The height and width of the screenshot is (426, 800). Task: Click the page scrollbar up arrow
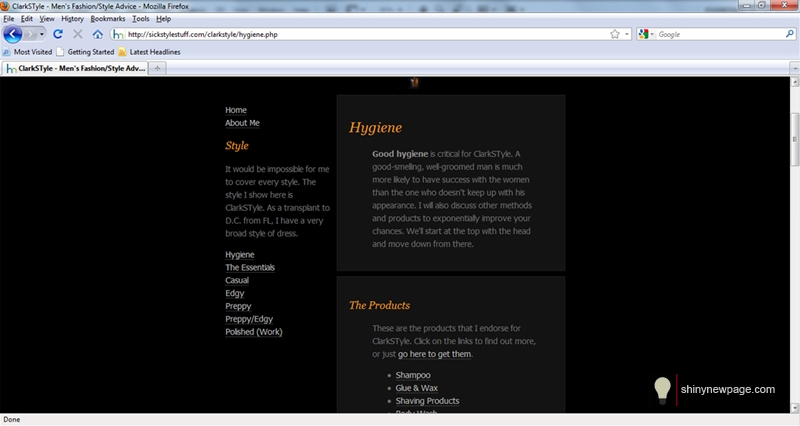coord(794,82)
